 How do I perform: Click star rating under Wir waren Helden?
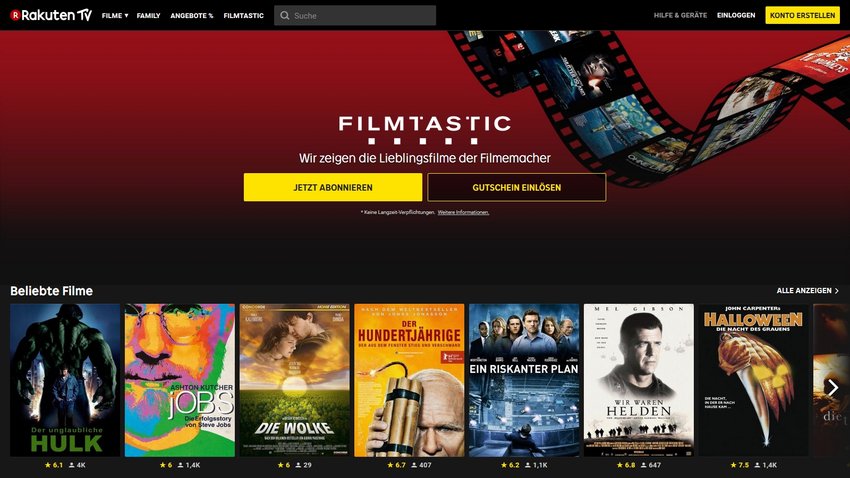point(626,465)
